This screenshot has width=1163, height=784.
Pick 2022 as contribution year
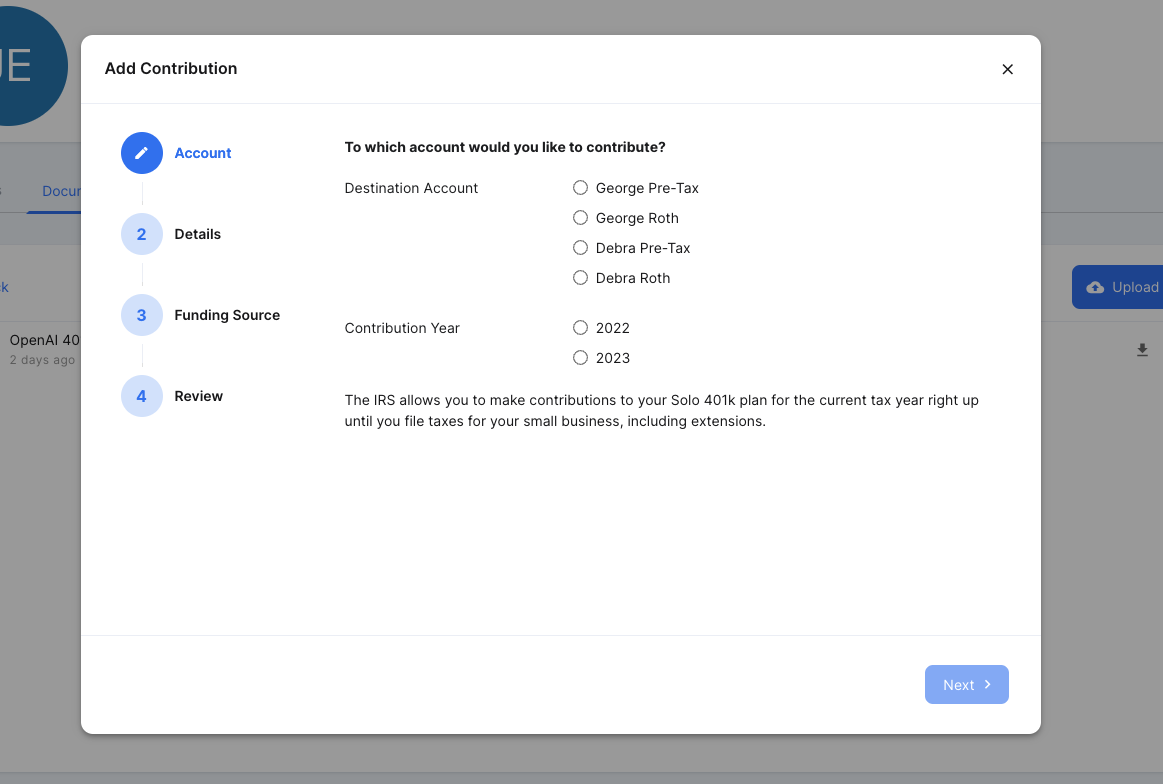pos(580,328)
